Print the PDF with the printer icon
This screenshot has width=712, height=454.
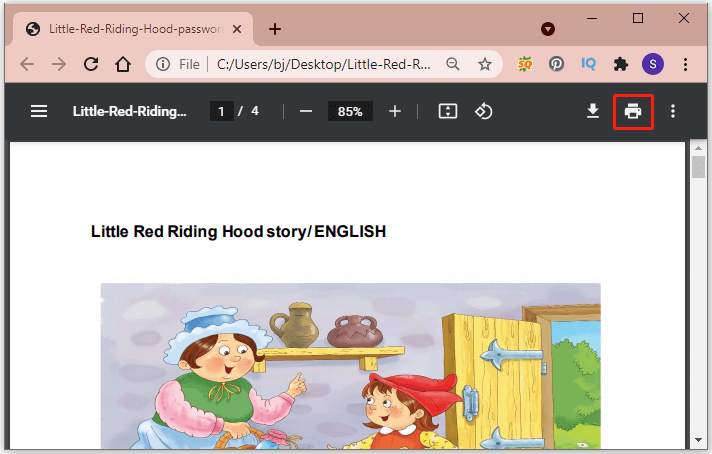point(633,111)
